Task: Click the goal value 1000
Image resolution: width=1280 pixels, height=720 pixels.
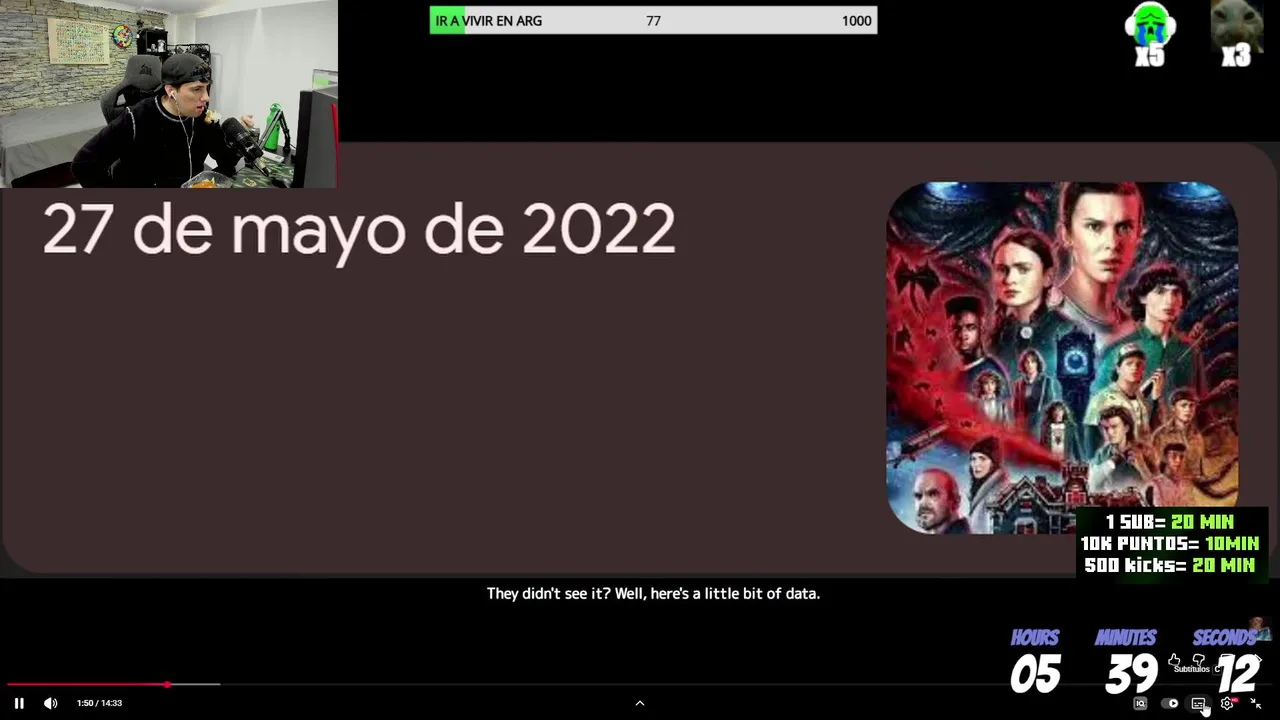Action: pos(856,21)
